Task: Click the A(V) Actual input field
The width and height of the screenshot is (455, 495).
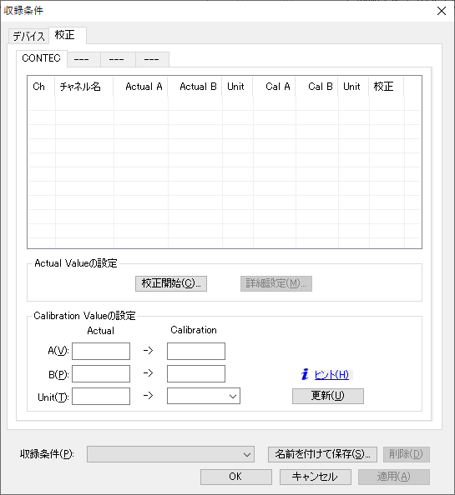Action: [x=101, y=351]
